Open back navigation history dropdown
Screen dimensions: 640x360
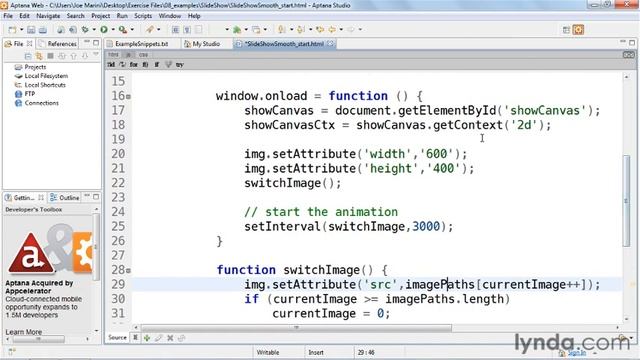tap(341, 29)
